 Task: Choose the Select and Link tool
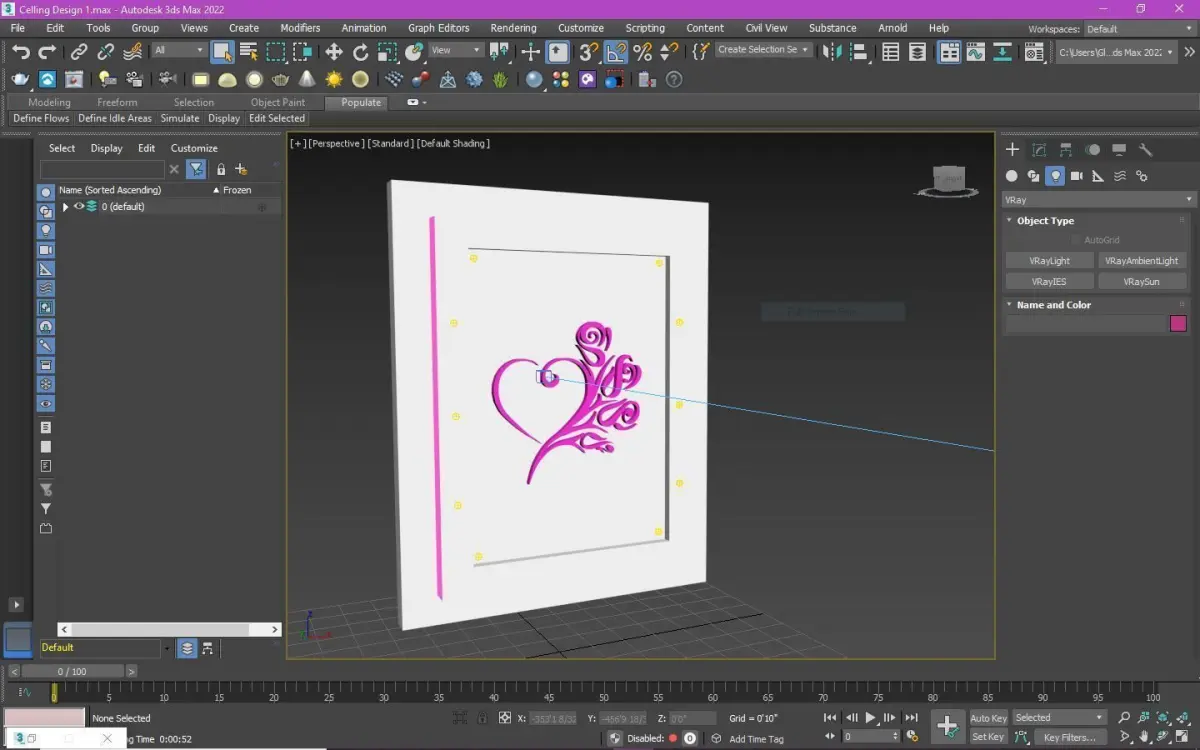79,51
